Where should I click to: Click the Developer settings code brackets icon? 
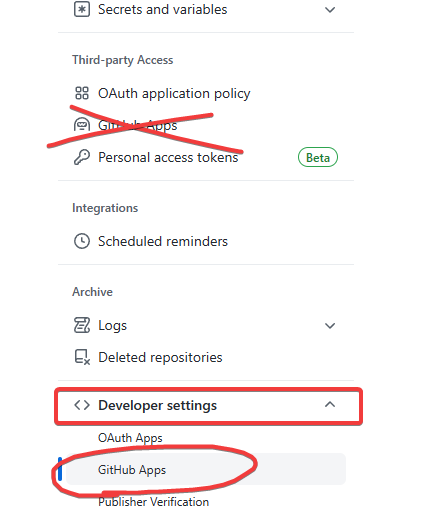82,405
